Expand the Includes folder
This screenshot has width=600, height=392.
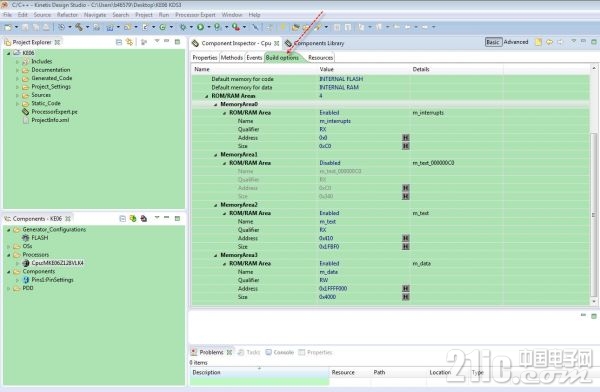(17, 61)
